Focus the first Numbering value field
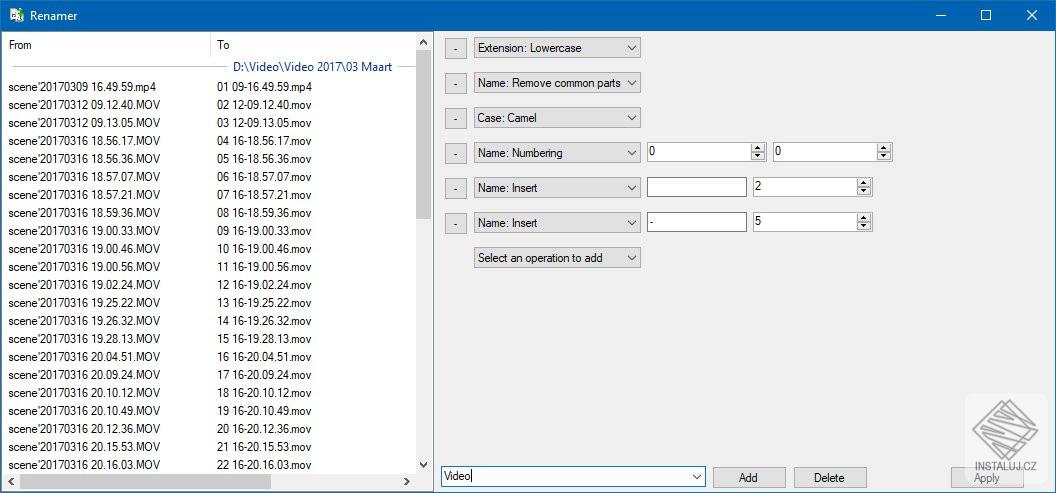The height and width of the screenshot is (493, 1056). tap(698, 152)
